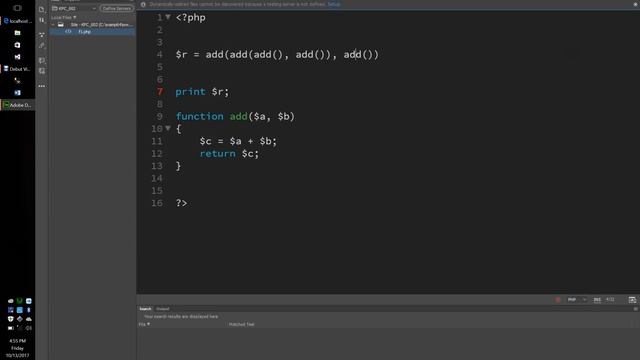Close the testing server notification bar
Viewport: 640px width, 360px height.
(x=636, y=4)
